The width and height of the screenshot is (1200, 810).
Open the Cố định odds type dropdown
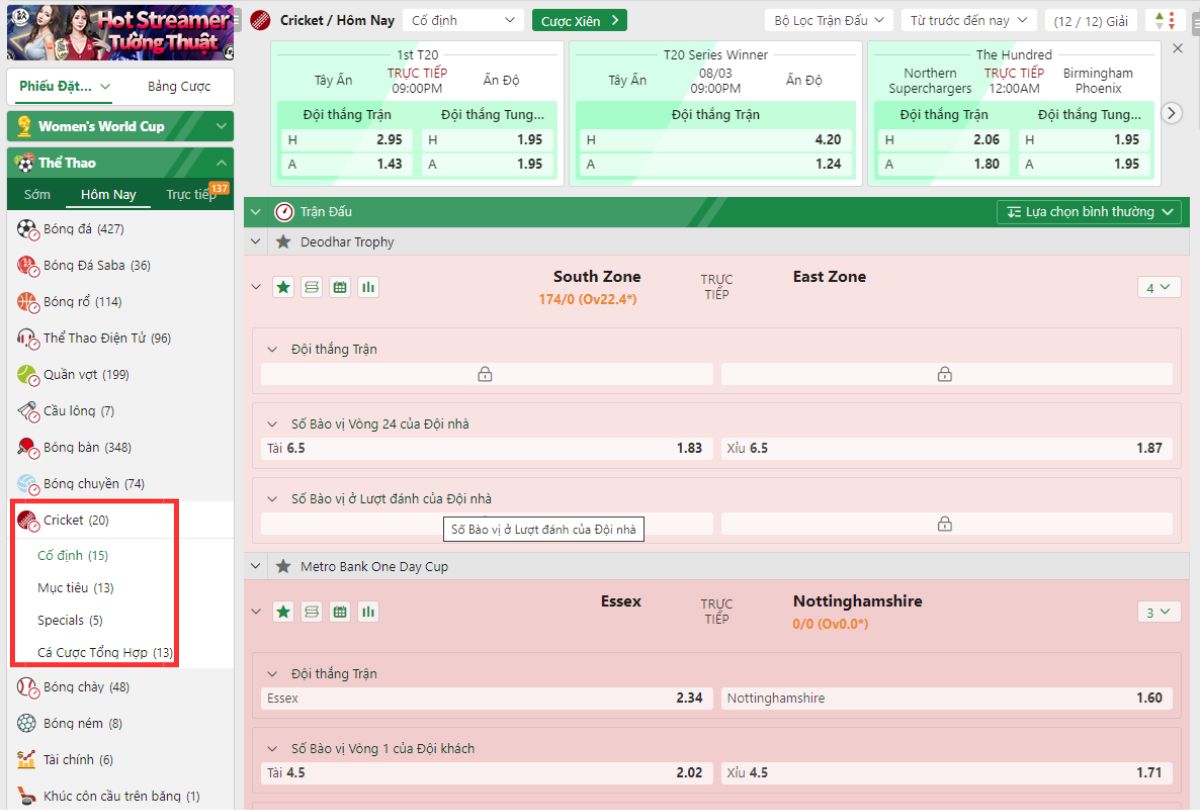[x=465, y=20]
